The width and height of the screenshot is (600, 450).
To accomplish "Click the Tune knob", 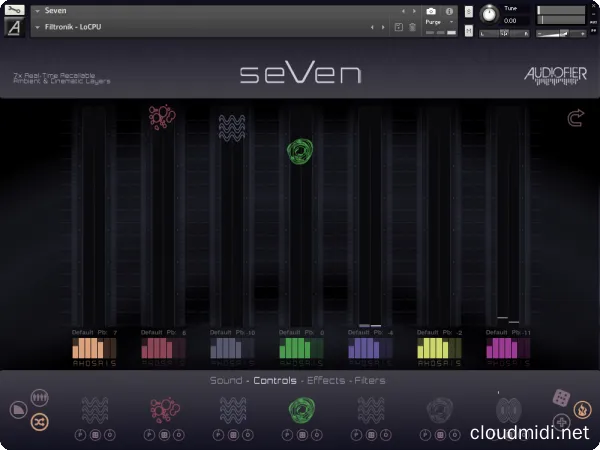I will [x=489, y=15].
